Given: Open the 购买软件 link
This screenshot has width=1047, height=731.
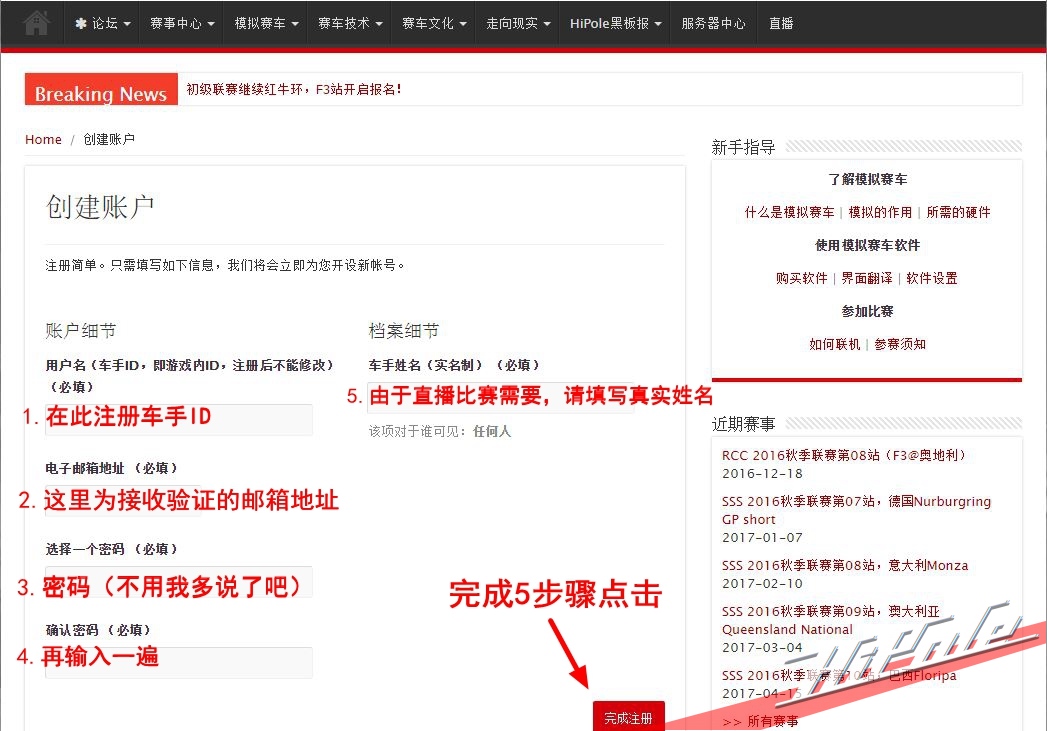Looking at the screenshot, I should 801,278.
